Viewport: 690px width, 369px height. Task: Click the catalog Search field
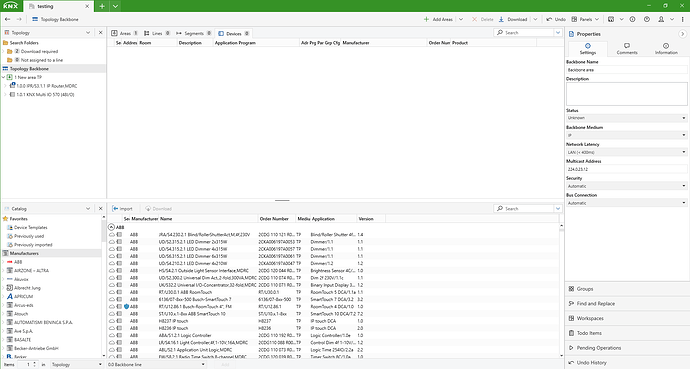tap(526, 208)
